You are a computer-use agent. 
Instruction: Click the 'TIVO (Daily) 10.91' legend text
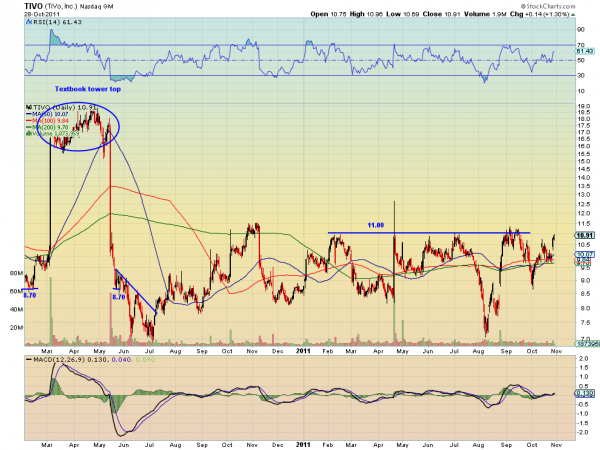click(x=65, y=108)
